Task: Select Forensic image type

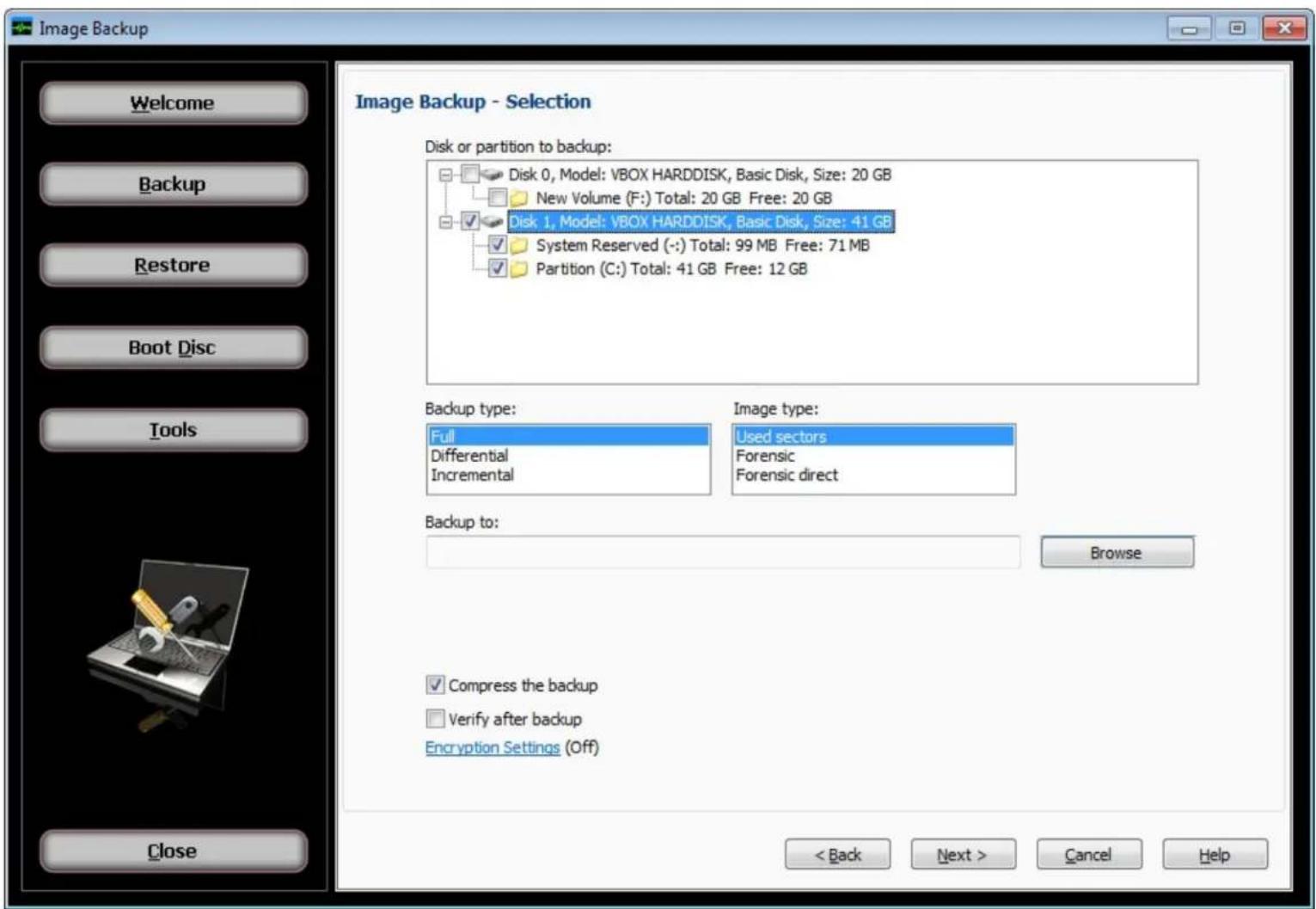Action: coord(873,456)
